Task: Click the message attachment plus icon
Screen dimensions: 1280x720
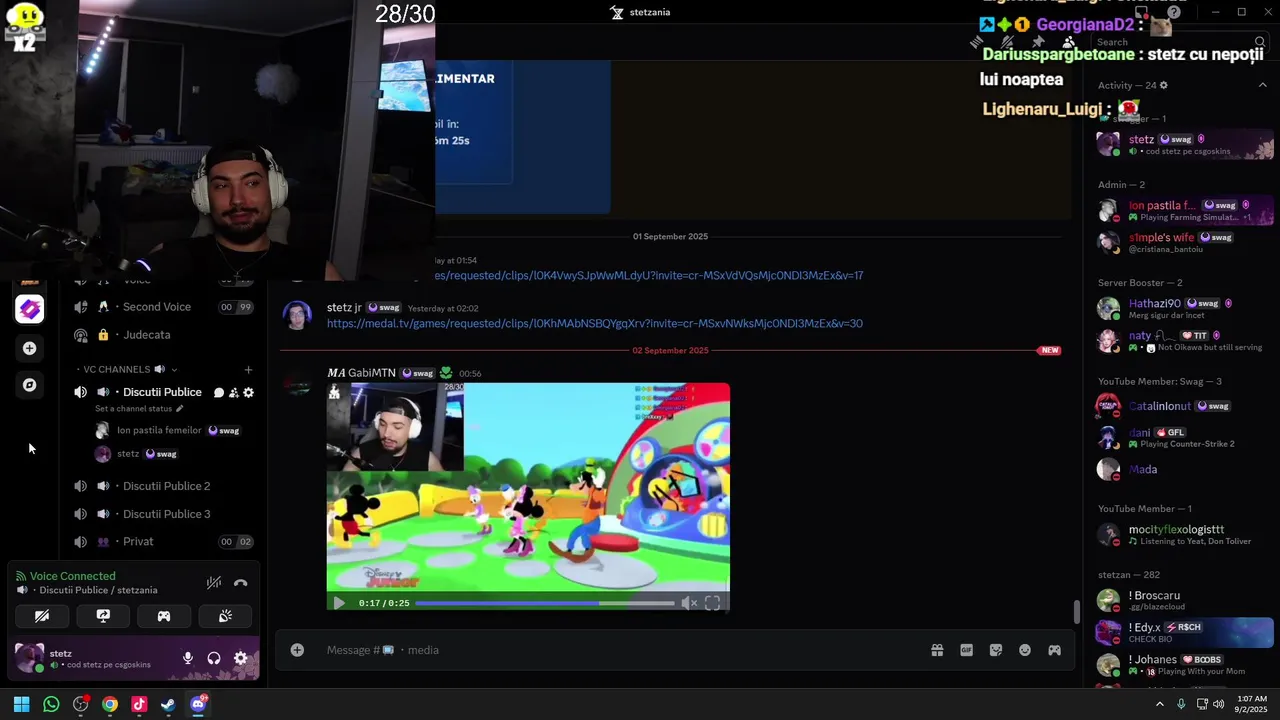Action: point(297,650)
